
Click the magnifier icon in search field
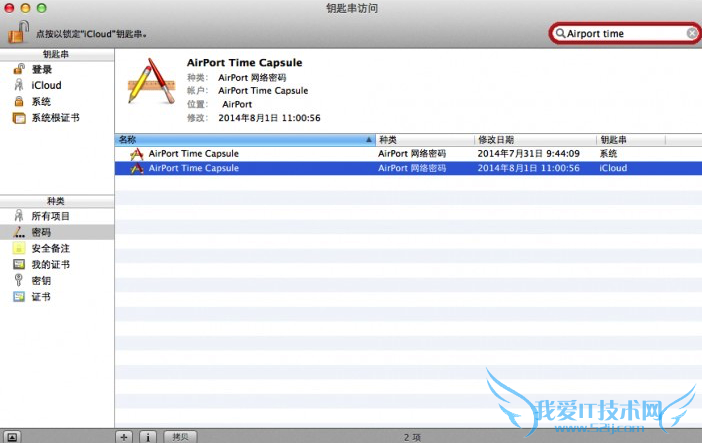tap(560, 34)
